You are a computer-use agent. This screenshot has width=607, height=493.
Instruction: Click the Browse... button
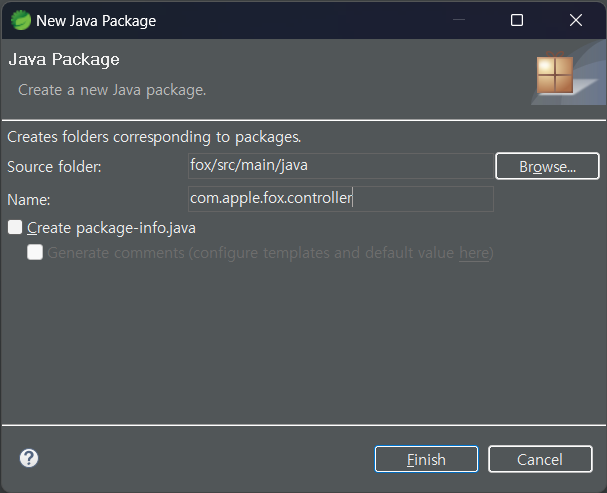pos(547,166)
